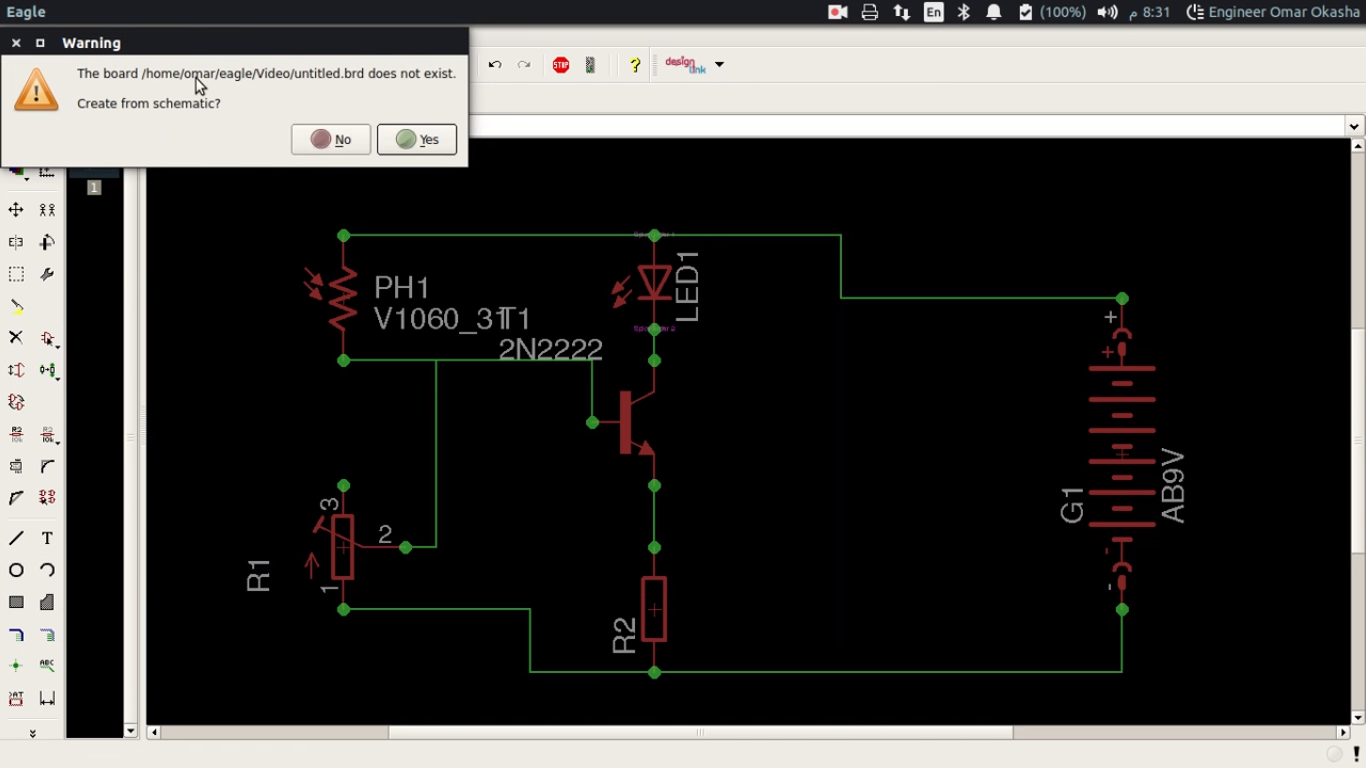This screenshot has width=1366, height=768.
Task: Click the designlink logo button
Action: (685, 64)
